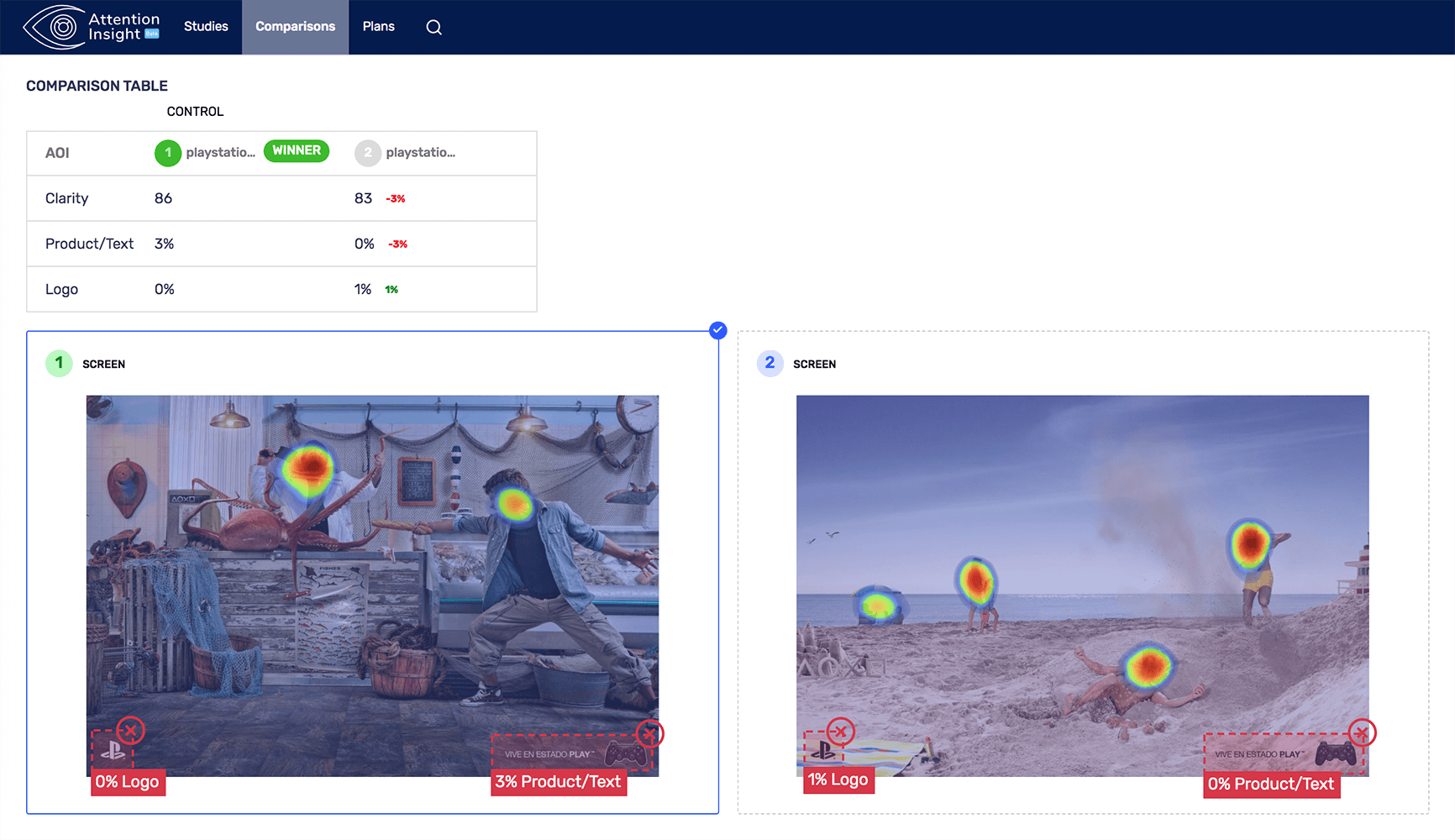The height and width of the screenshot is (840, 1455).
Task: Click the Clarity value 83
Action: [363, 198]
